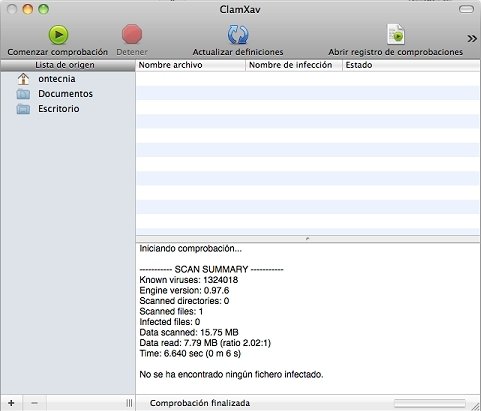Click 'Infected files: 0' line
The height and width of the screenshot is (411, 481).
point(170,322)
